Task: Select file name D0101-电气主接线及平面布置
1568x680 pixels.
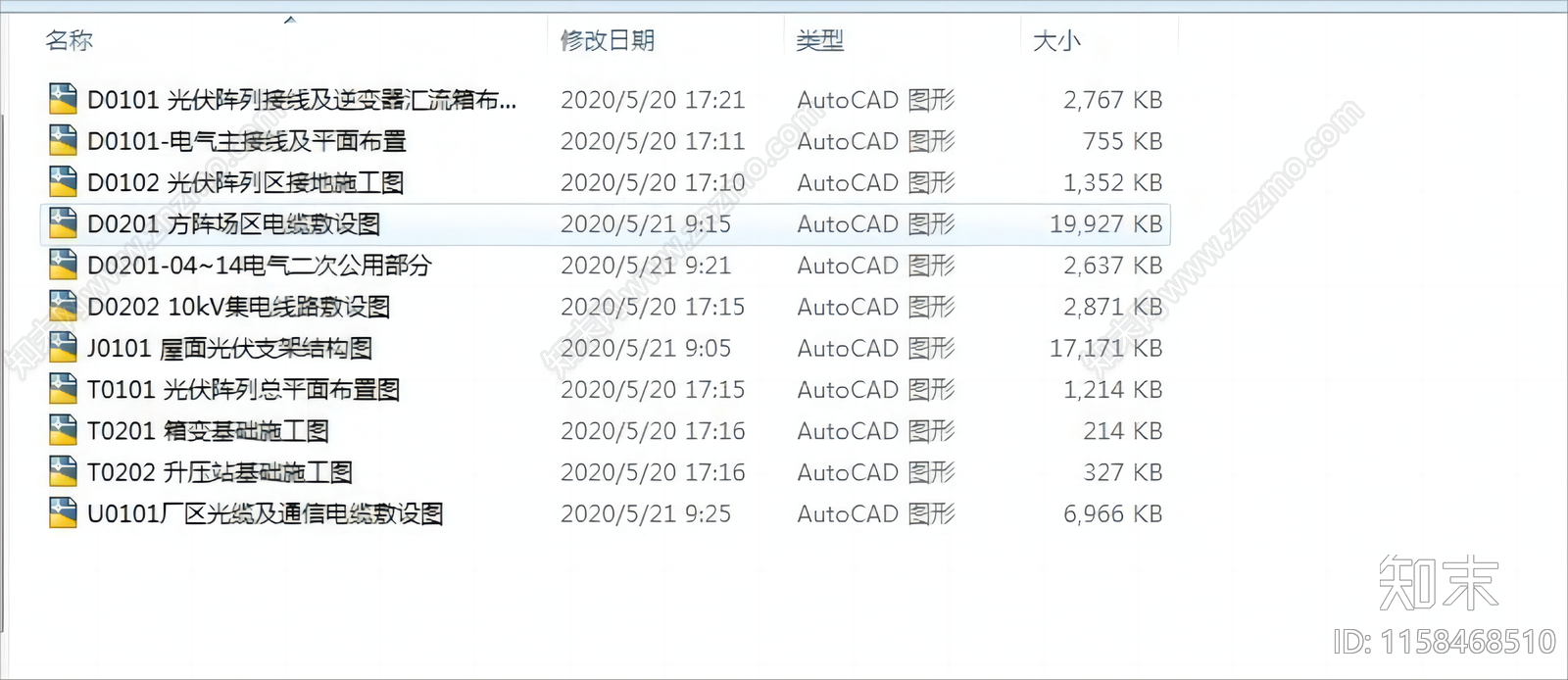Action: pos(247,141)
